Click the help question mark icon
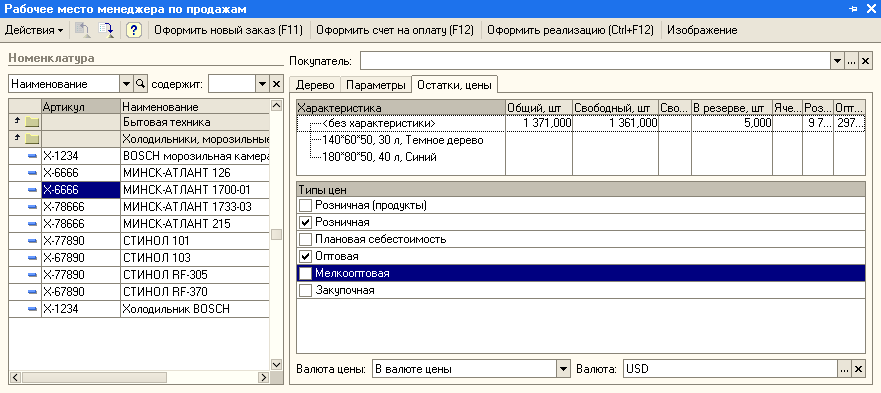 pyautogui.click(x=133, y=30)
